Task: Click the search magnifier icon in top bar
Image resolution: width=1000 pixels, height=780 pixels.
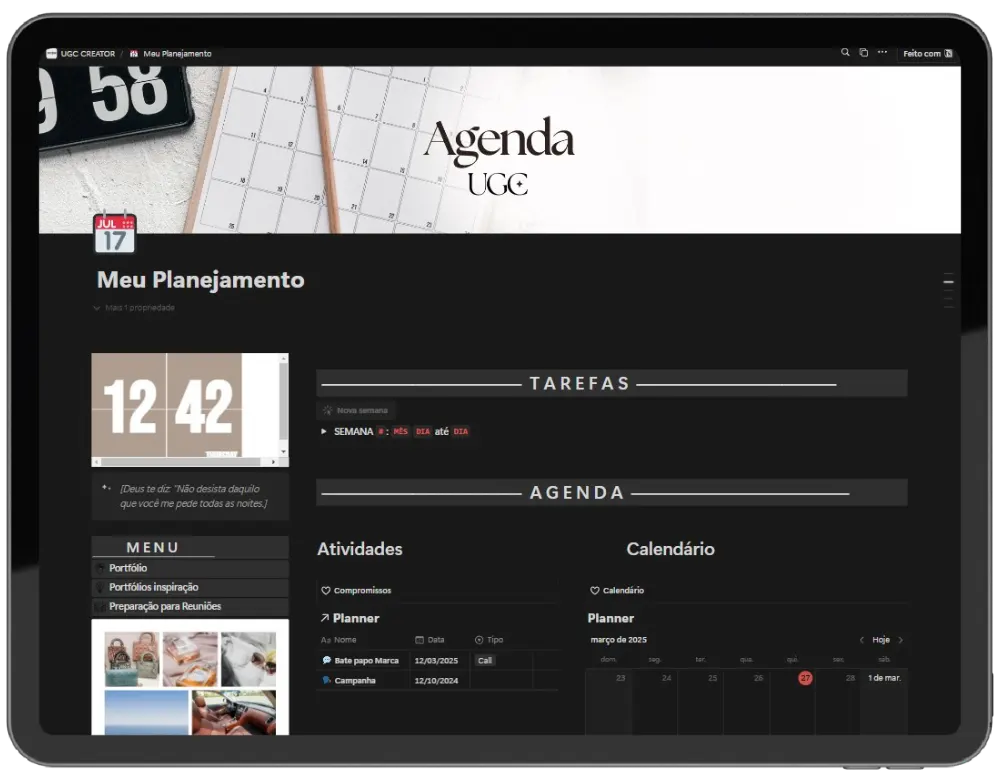Action: 845,53
